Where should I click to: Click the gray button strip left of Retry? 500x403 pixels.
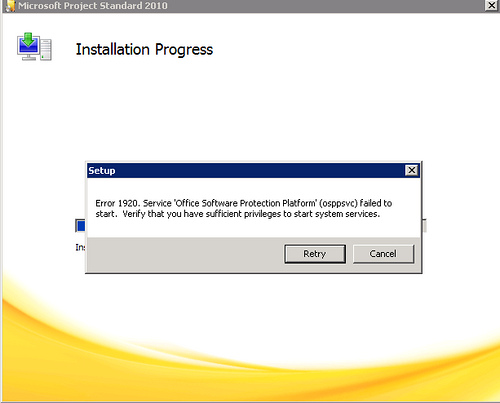point(185,255)
